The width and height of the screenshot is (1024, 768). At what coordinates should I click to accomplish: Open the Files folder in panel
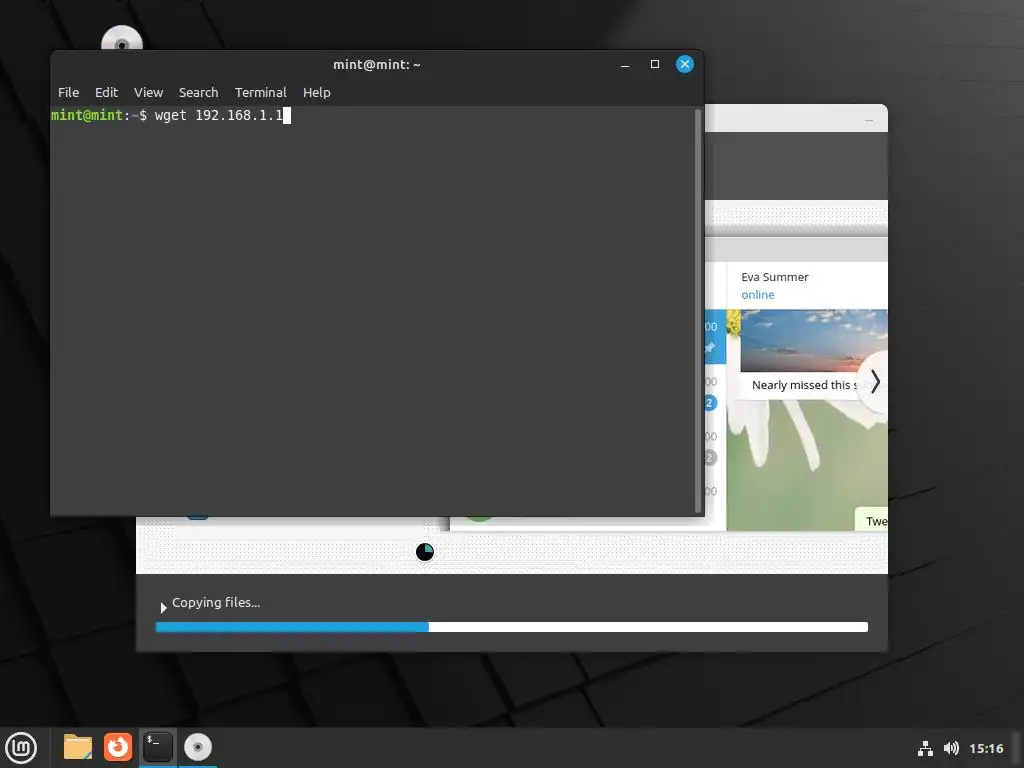click(x=78, y=747)
